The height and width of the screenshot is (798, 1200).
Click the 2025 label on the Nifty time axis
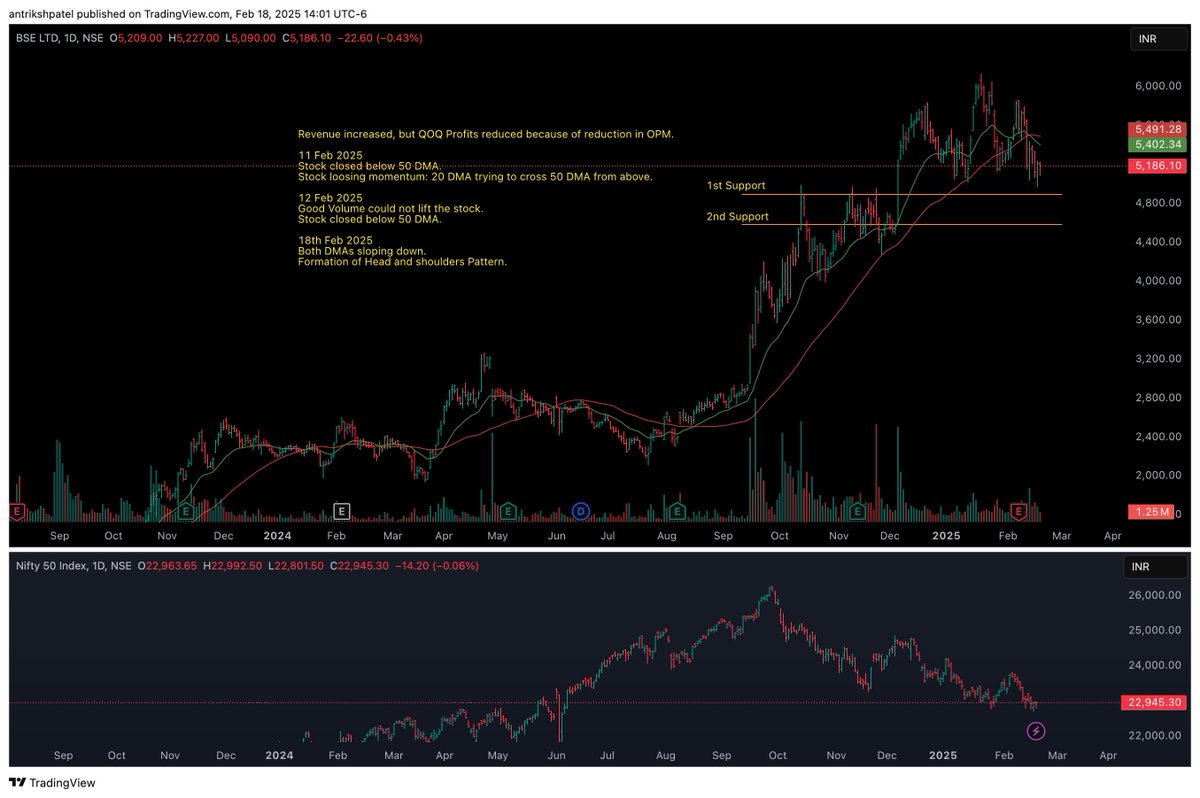pyautogui.click(x=945, y=757)
